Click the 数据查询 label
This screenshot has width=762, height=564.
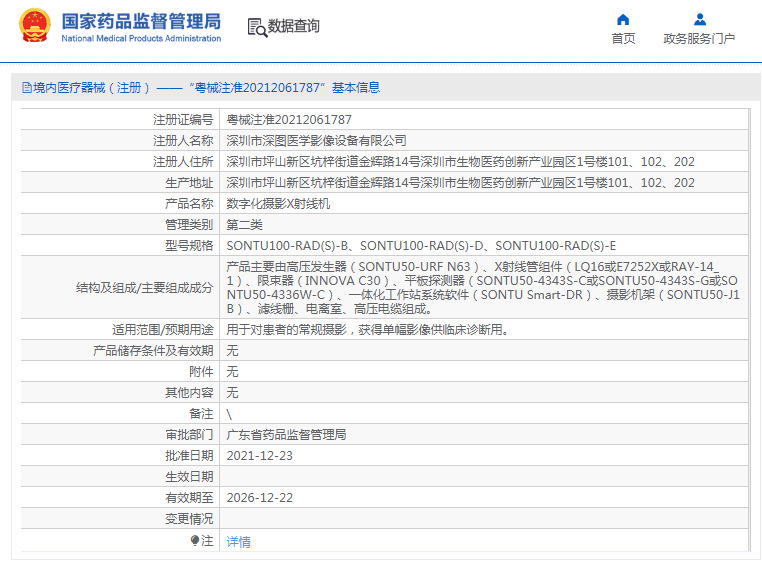point(294,26)
